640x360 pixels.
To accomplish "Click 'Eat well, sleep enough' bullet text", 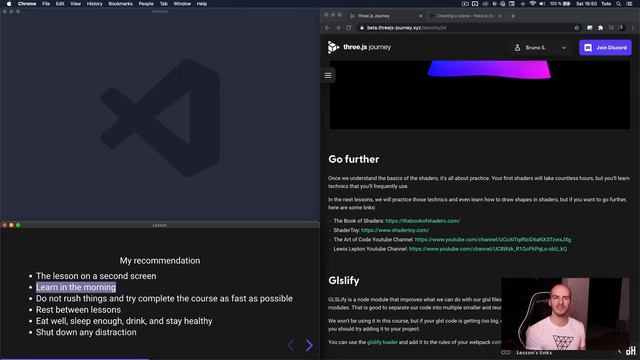I will point(124,321).
